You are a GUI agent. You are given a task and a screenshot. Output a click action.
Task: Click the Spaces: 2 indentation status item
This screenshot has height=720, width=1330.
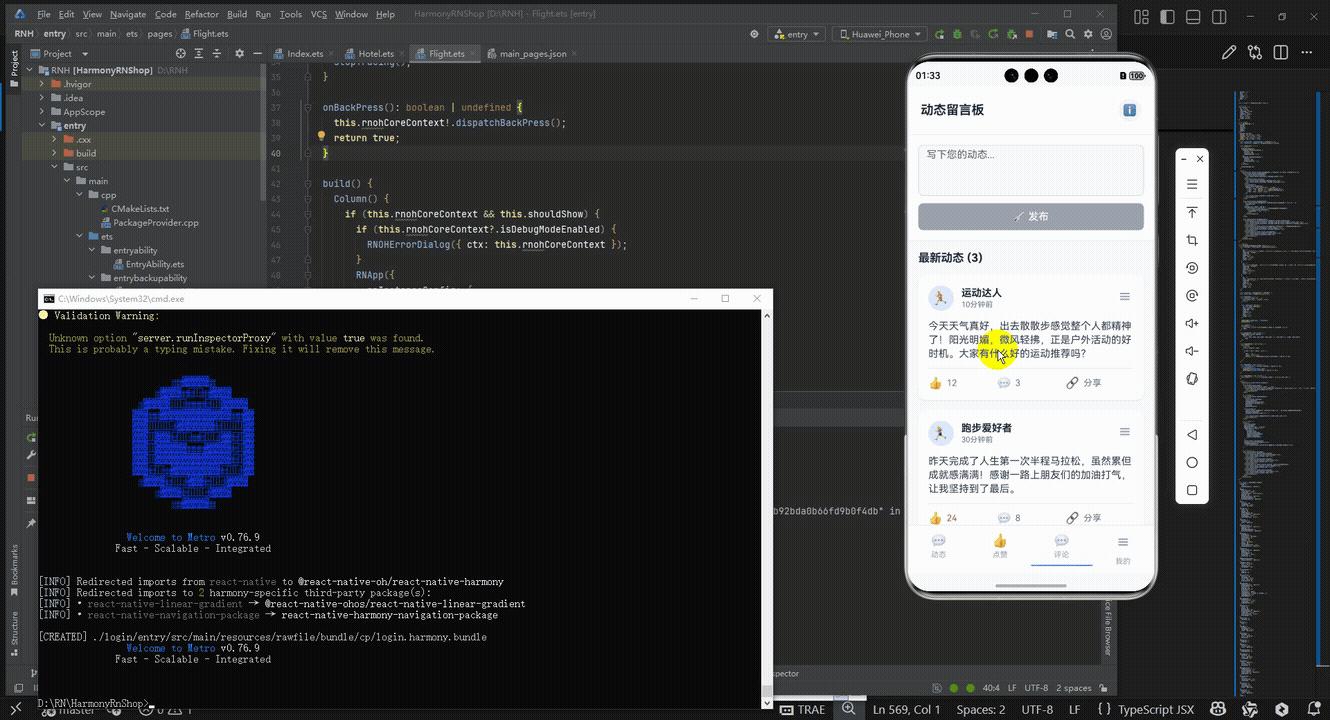pos(981,709)
